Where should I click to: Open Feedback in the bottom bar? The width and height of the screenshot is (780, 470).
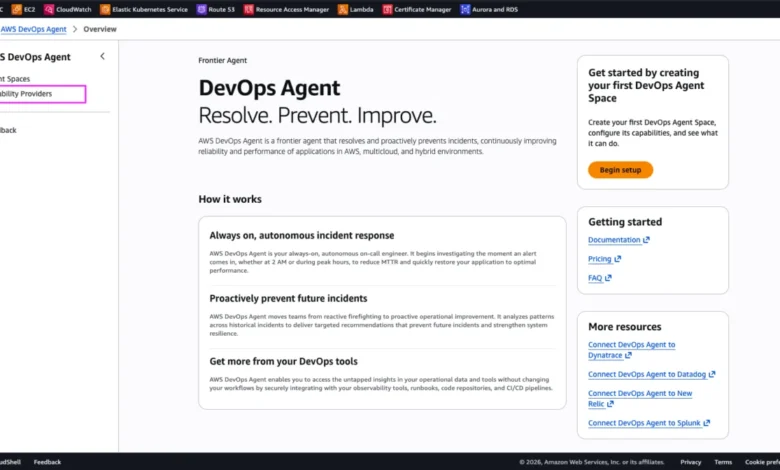(x=47, y=462)
